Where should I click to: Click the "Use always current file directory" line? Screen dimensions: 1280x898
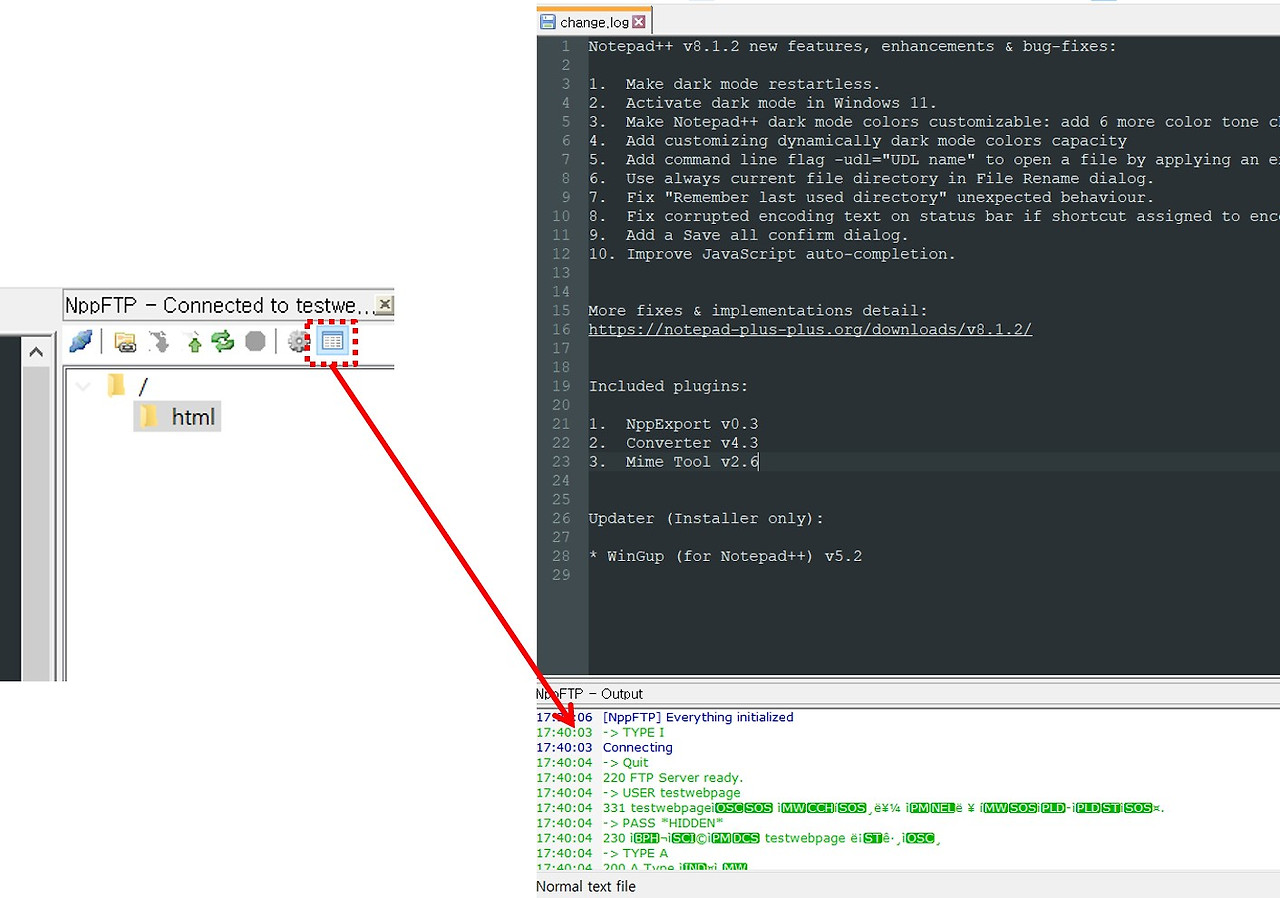pyautogui.click(x=871, y=179)
